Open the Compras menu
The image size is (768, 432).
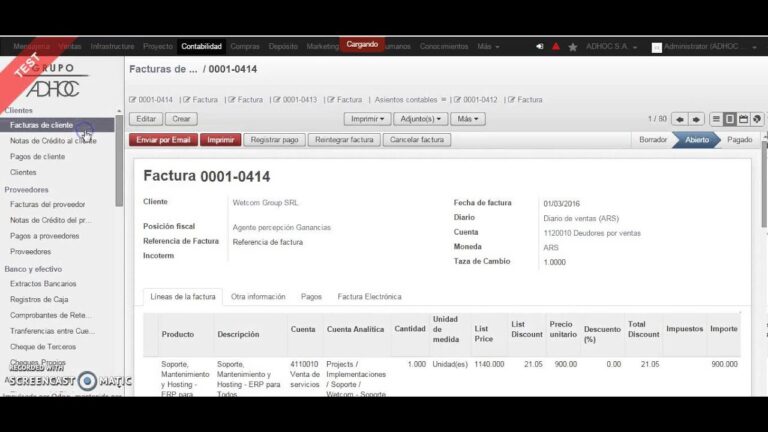pyautogui.click(x=245, y=47)
